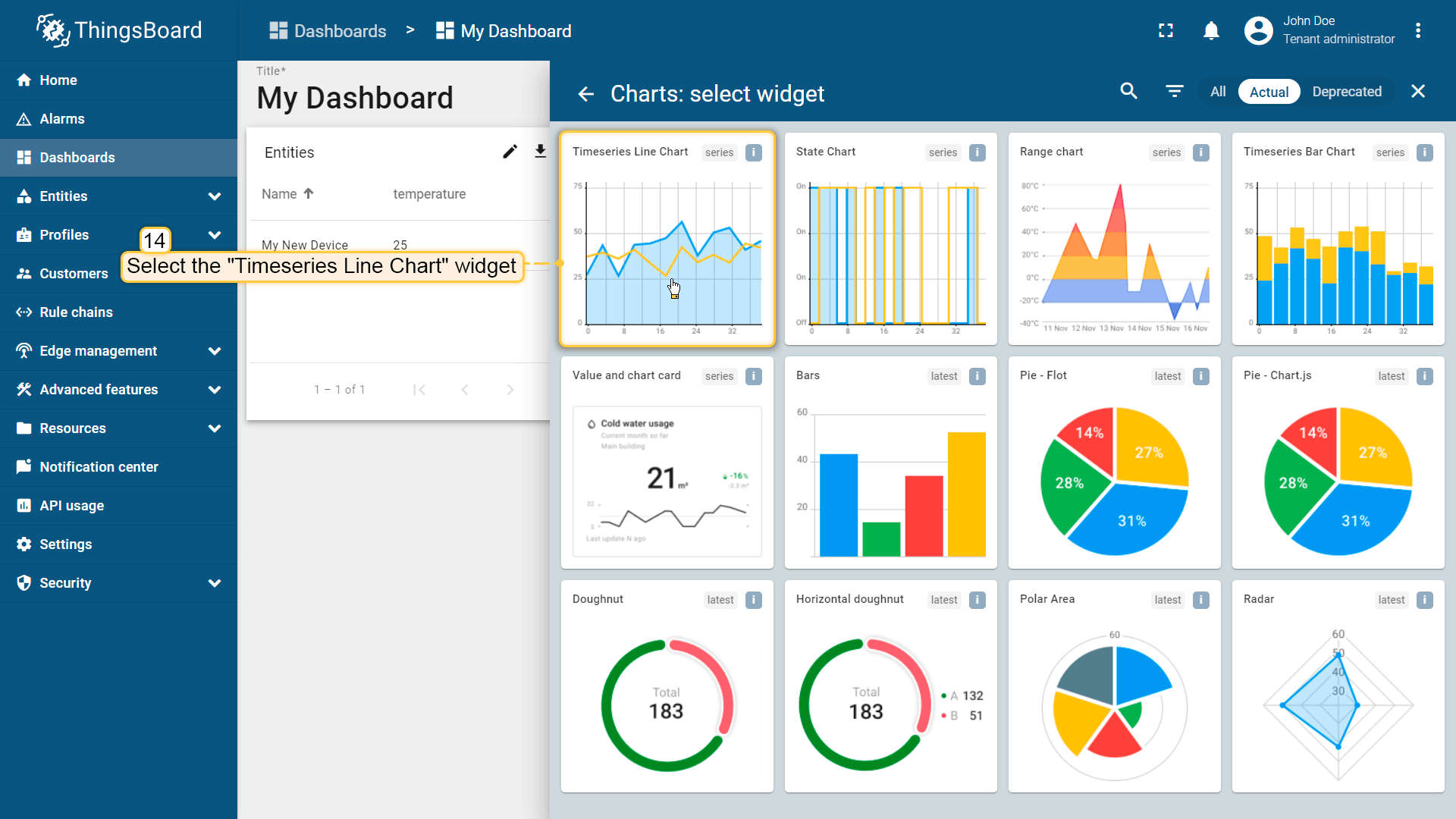Show info for Timeseries Line Chart
Viewport: 1456px width, 819px height.
click(x=753, y=152)
